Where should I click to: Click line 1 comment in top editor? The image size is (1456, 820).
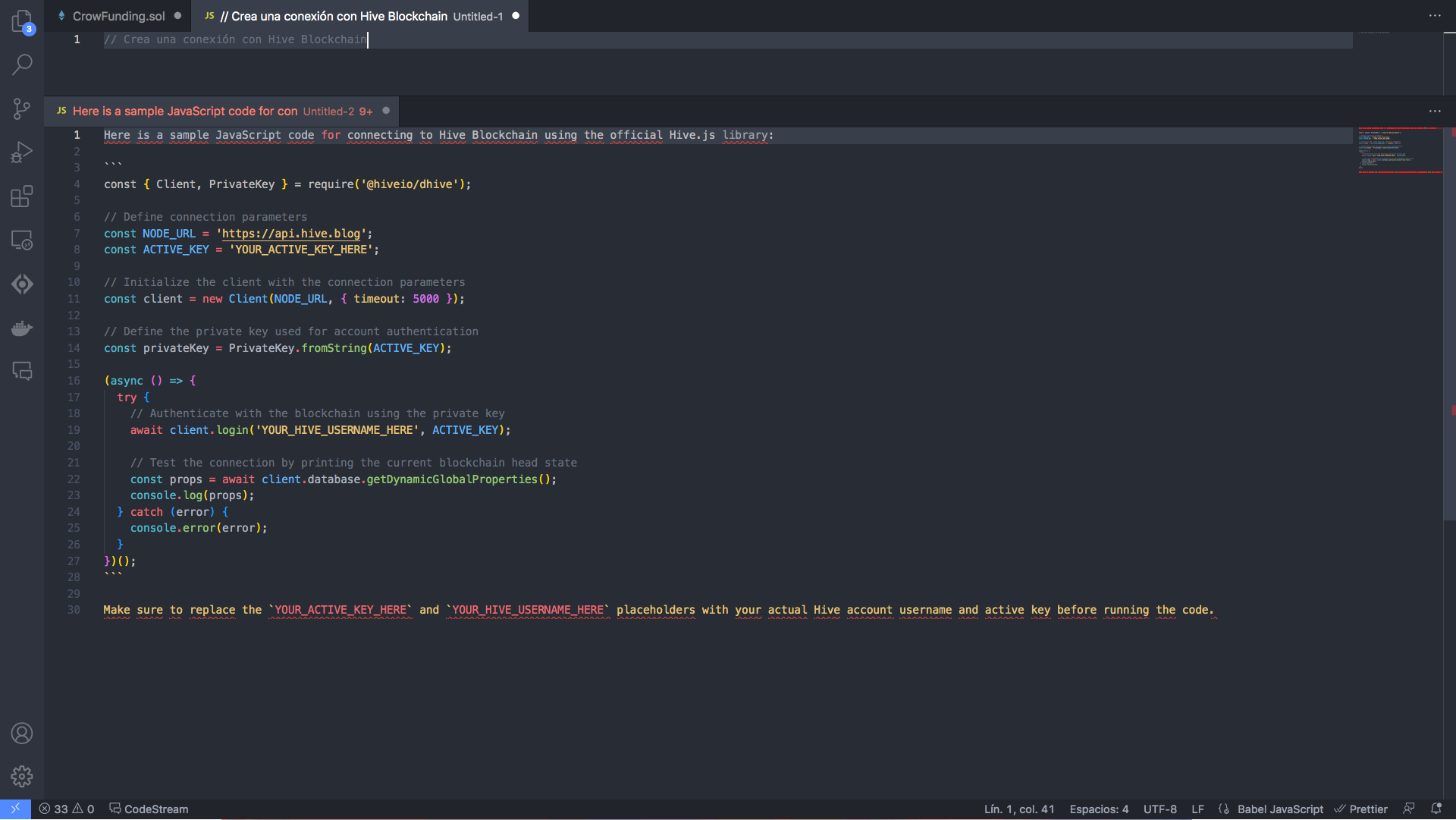tap(235, 39)
